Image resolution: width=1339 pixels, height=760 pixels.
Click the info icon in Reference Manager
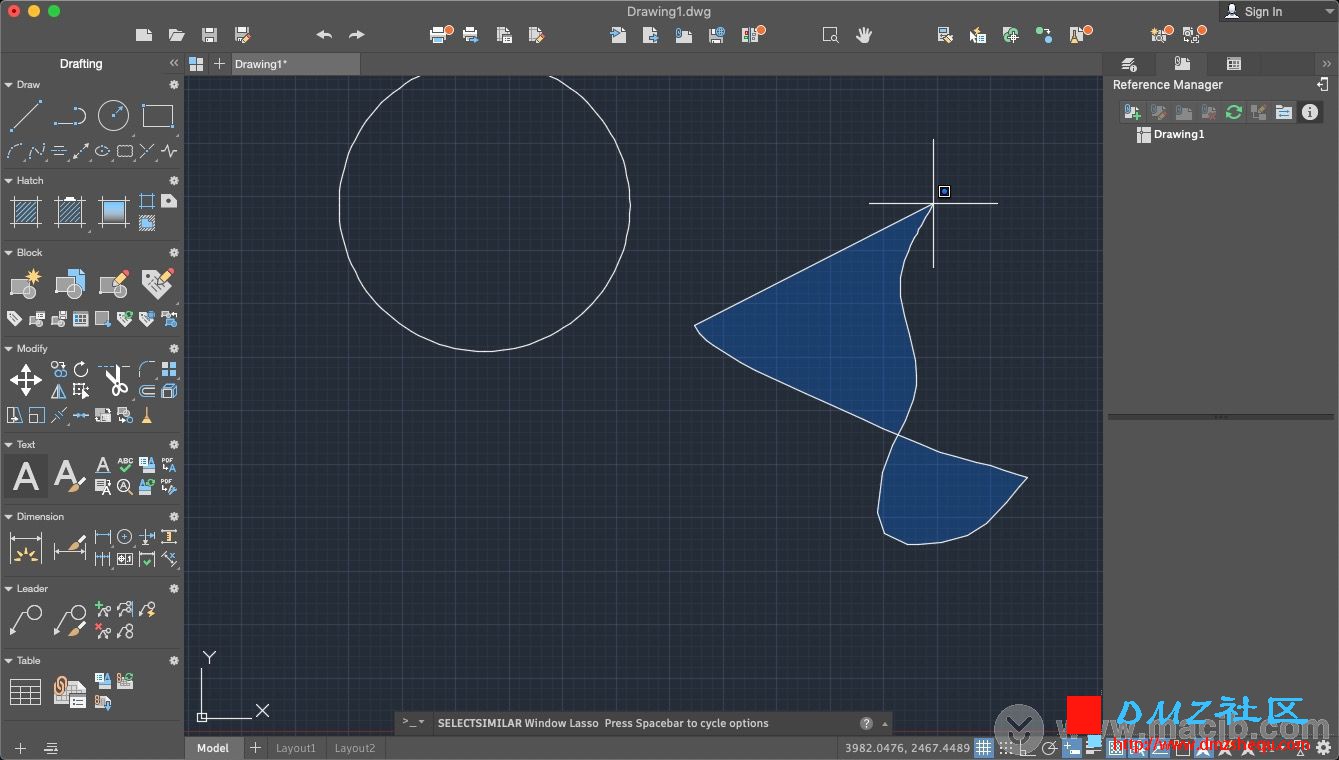coord(1309,112)
